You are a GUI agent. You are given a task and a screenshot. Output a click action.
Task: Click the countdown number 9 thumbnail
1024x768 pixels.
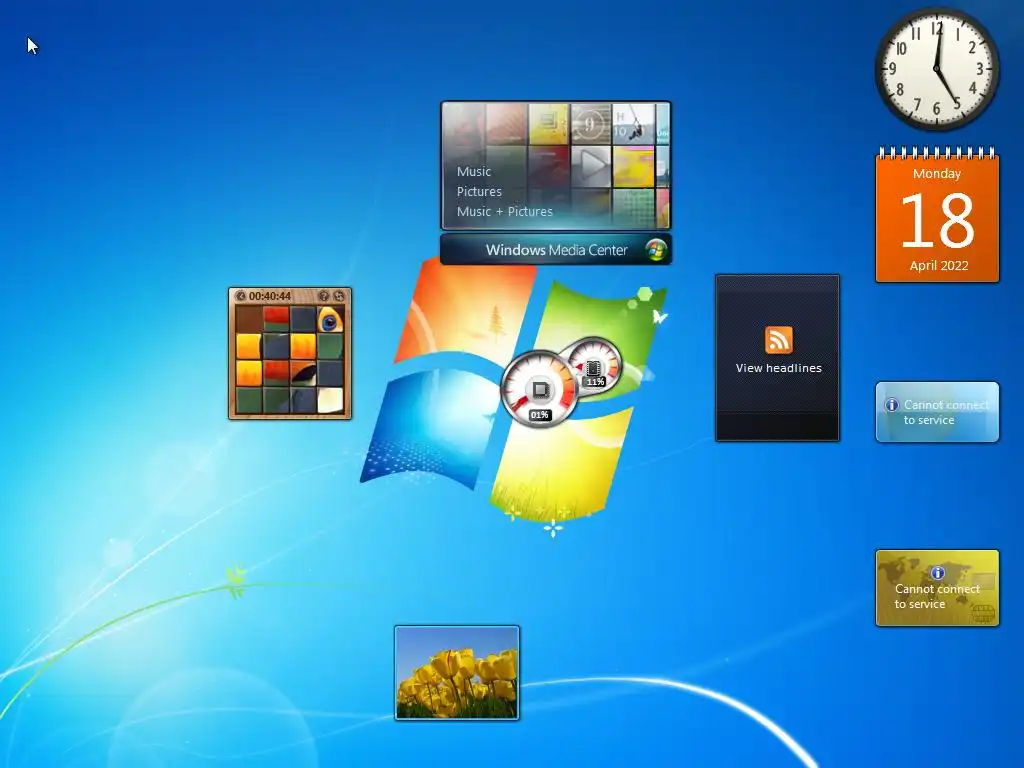tap(590, 123)
